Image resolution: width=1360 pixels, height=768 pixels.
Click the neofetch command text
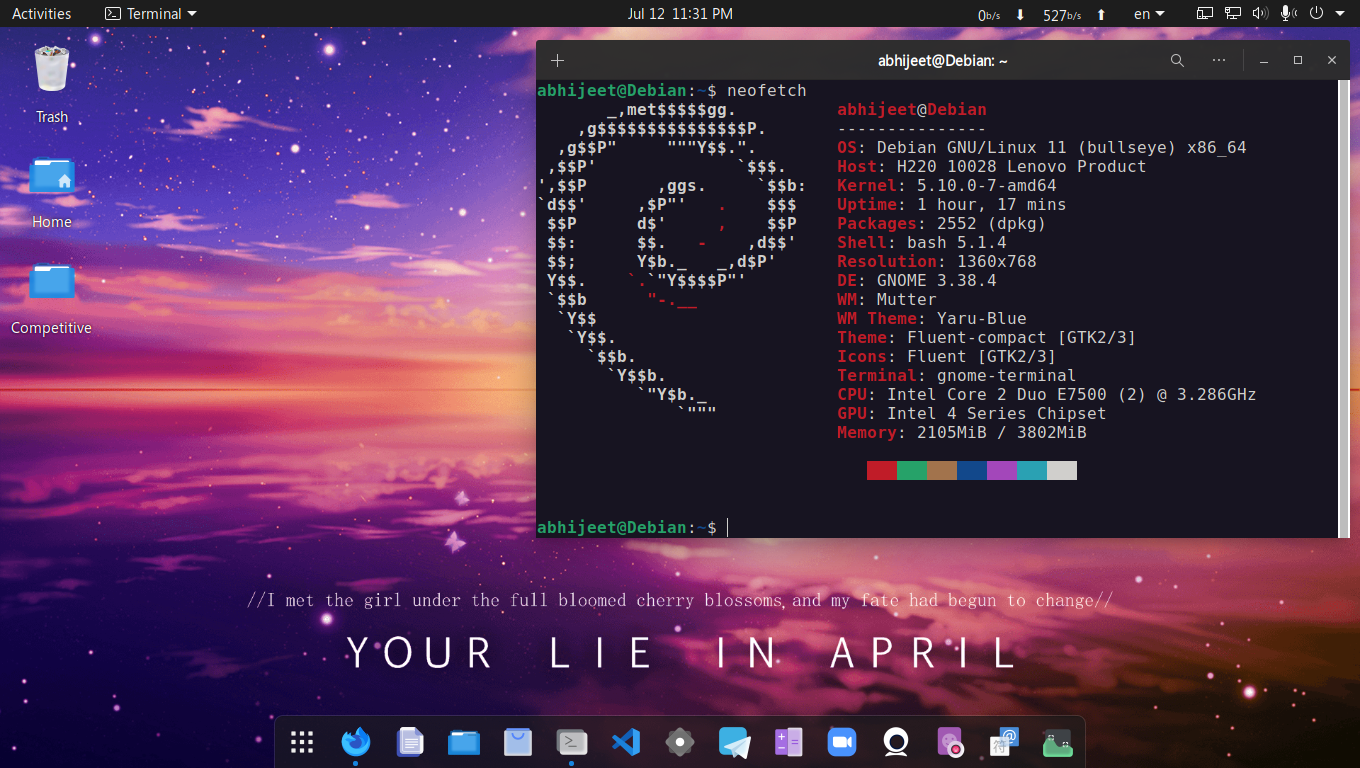[767, 90]
